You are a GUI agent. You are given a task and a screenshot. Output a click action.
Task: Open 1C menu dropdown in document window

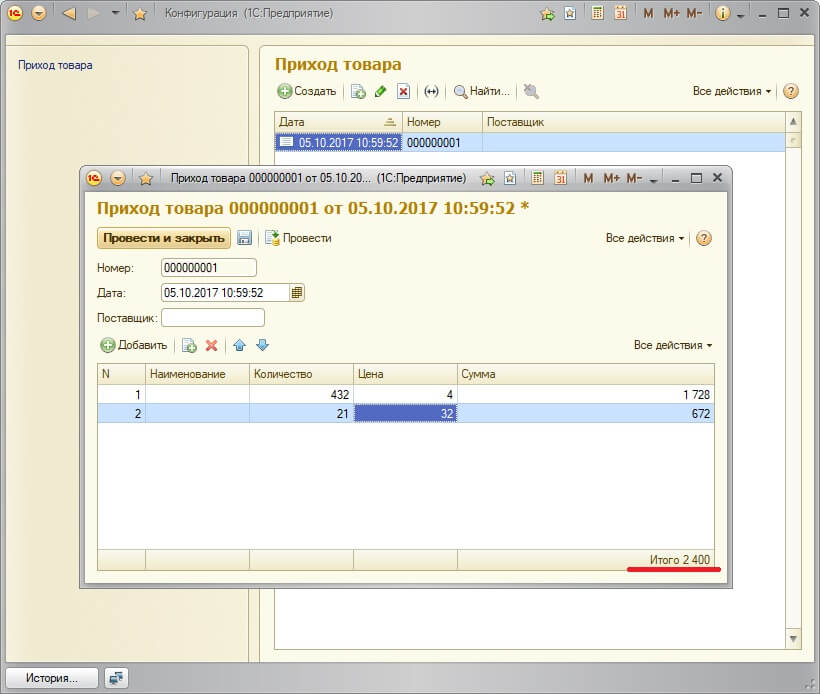click(118, 178)
